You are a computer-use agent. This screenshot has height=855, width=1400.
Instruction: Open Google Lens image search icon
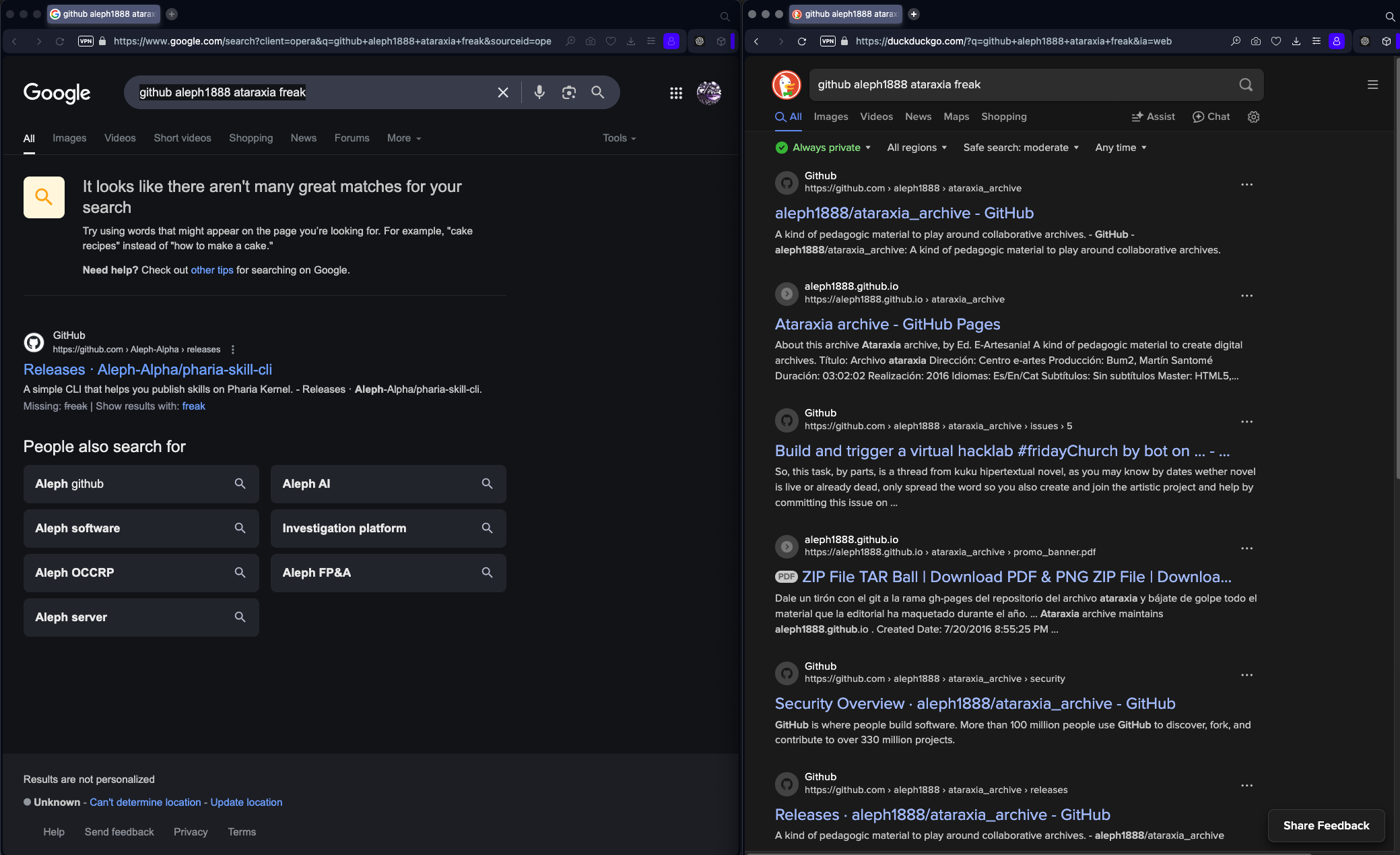click(x=569, y=92)
